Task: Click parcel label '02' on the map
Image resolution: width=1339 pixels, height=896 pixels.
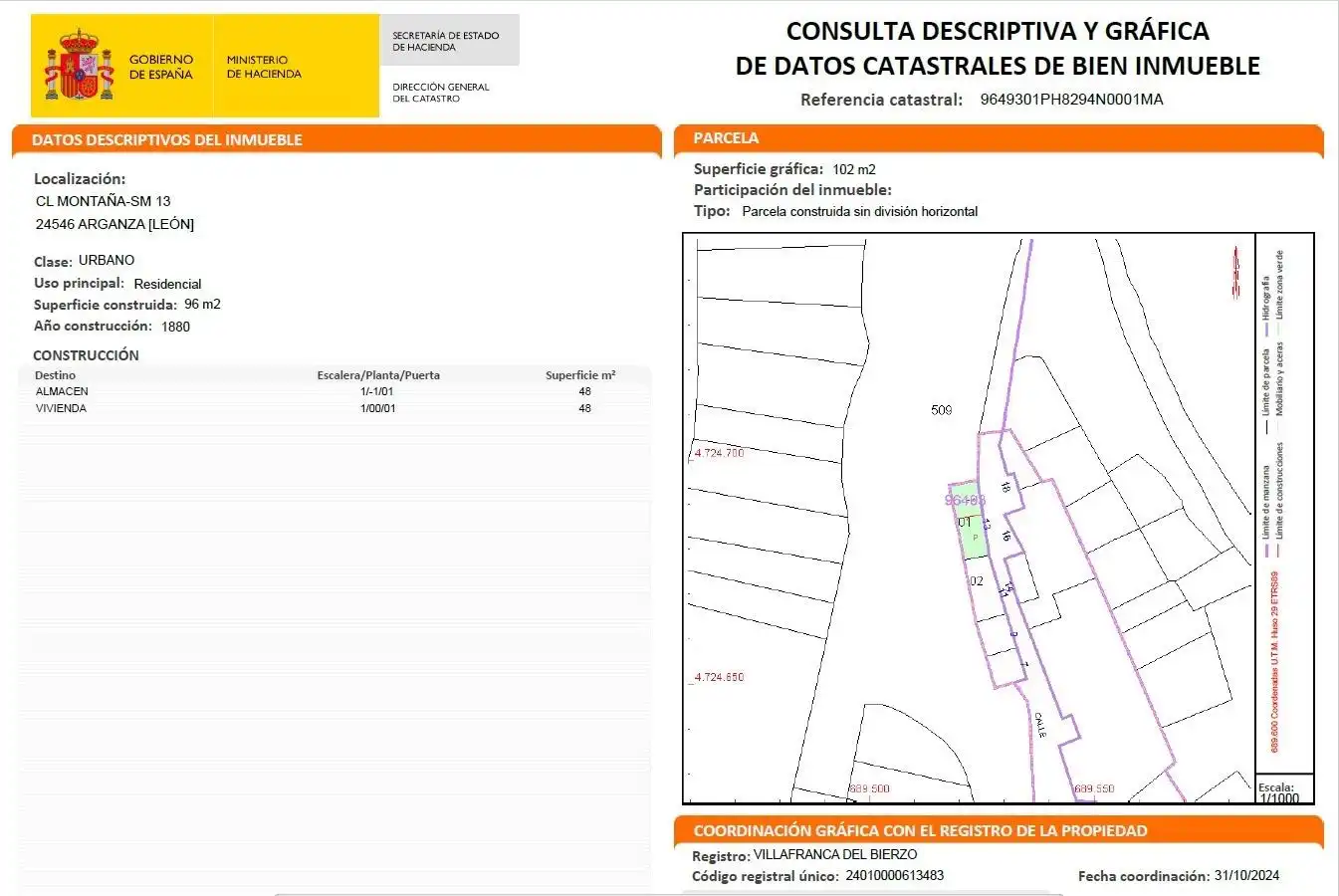Action: pyautogui.click(x=976, y=581)
